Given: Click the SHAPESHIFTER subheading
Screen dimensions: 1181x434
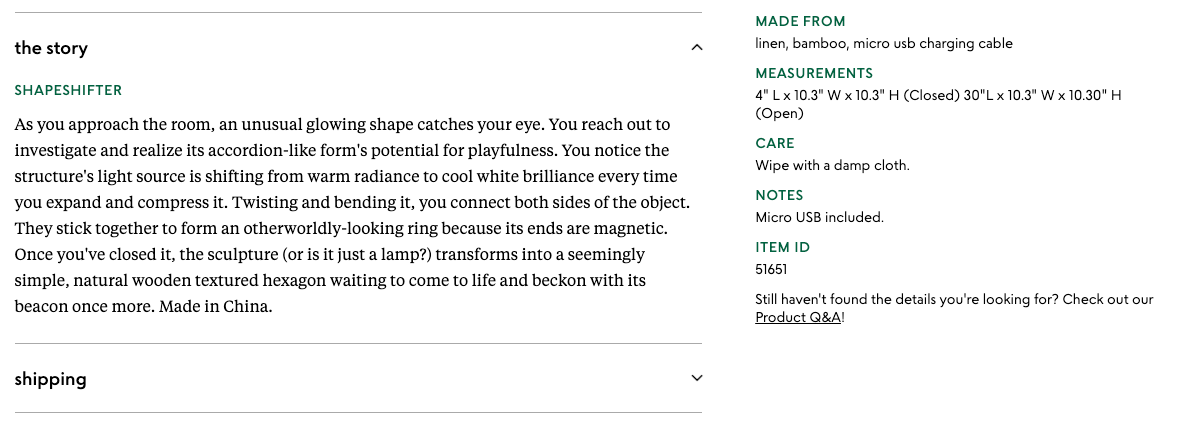Looking at the screenshot, I should click(x=68, y=90).
